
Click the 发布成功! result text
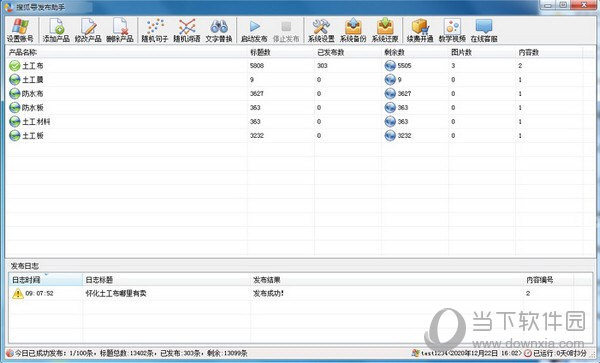point(268,293)
